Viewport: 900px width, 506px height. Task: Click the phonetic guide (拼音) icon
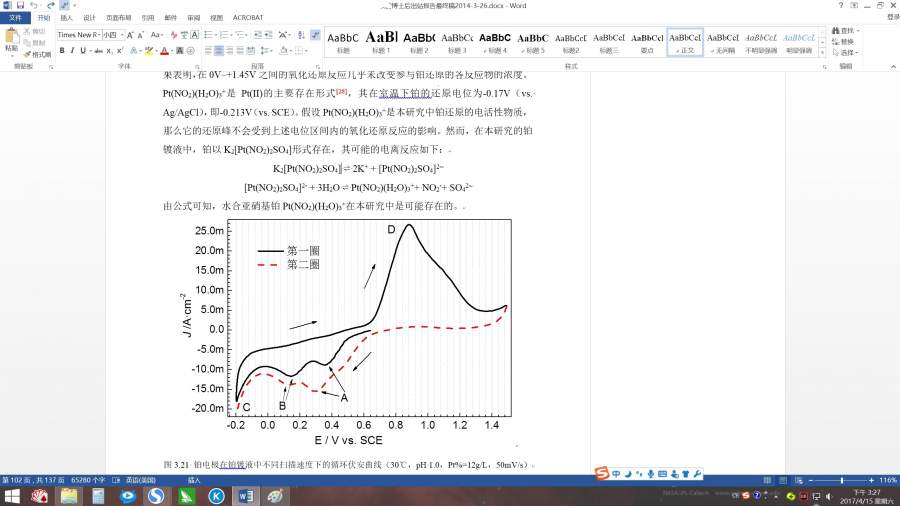pyautogui.click(x=184, y=35)
